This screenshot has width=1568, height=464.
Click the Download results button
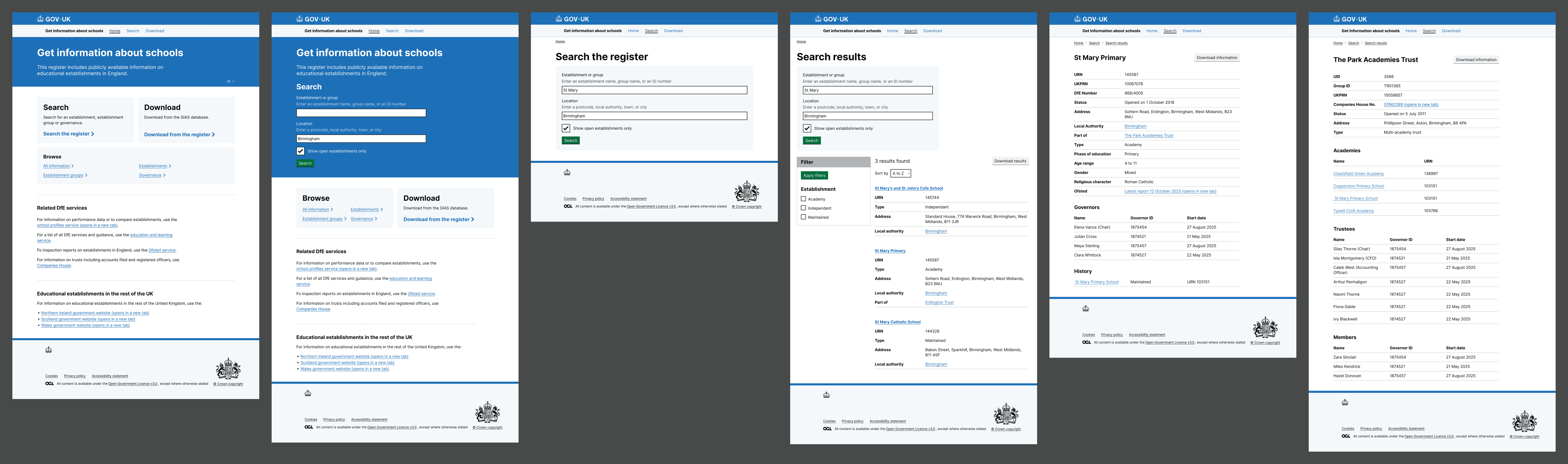1011,161
